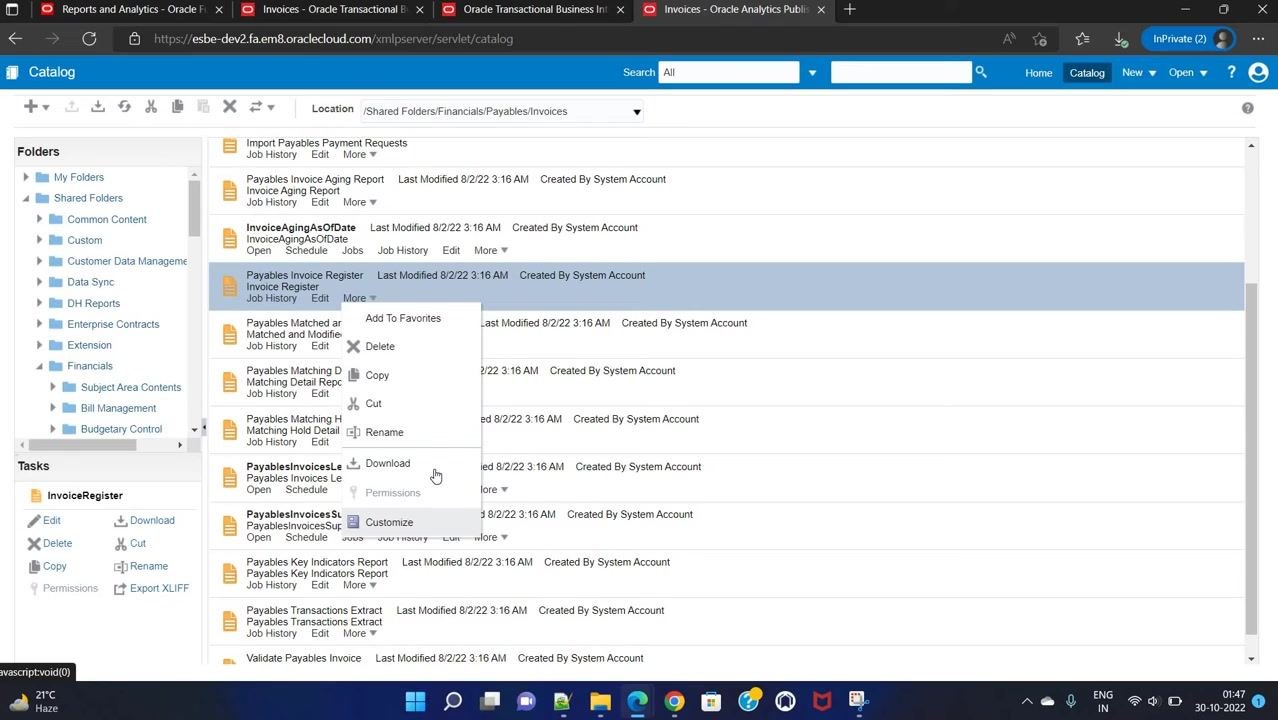Select DH Reports folder in tree
The width and height of the screenshot is (1278, 720).
click(x=93, y=303)
